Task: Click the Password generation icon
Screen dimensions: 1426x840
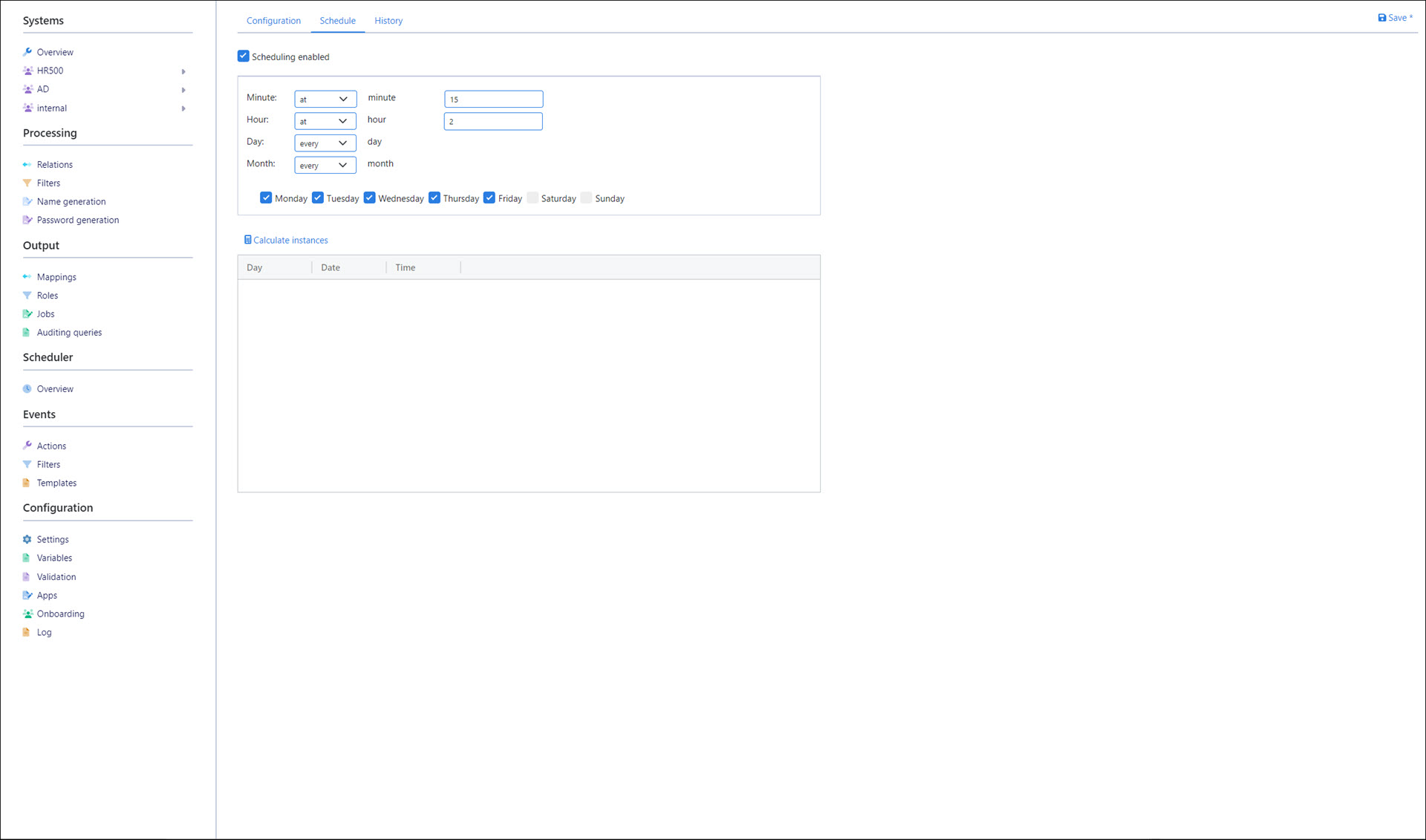Action: [x=27, y=220]
